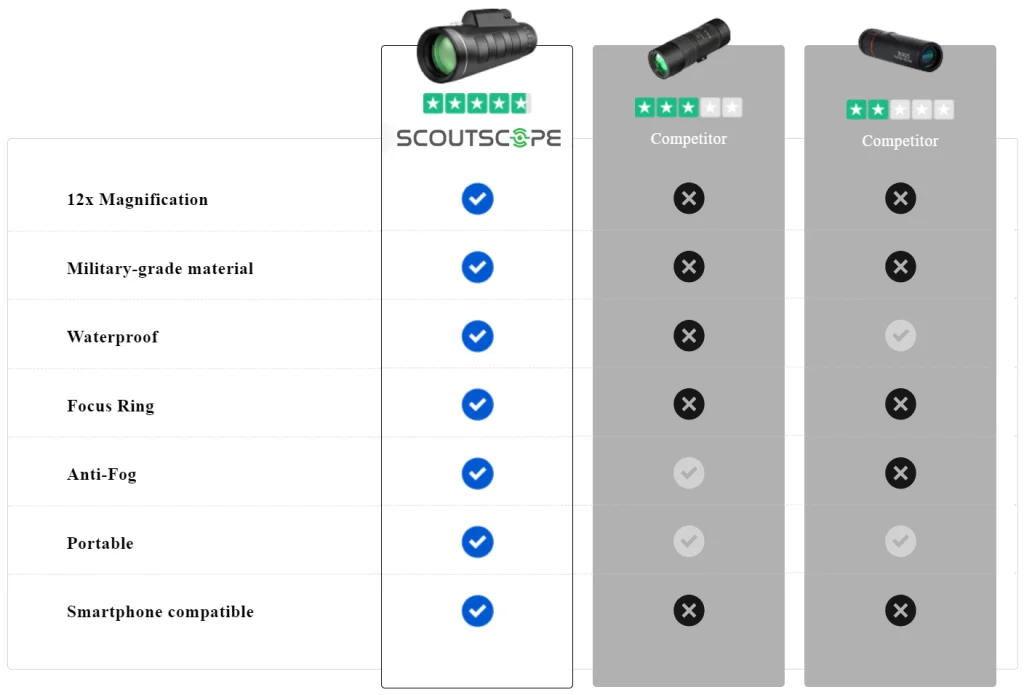Click second competitor's X for Smartphone compatible
This screenshot has width=1024, height=695.
click(x=901, y=611)
